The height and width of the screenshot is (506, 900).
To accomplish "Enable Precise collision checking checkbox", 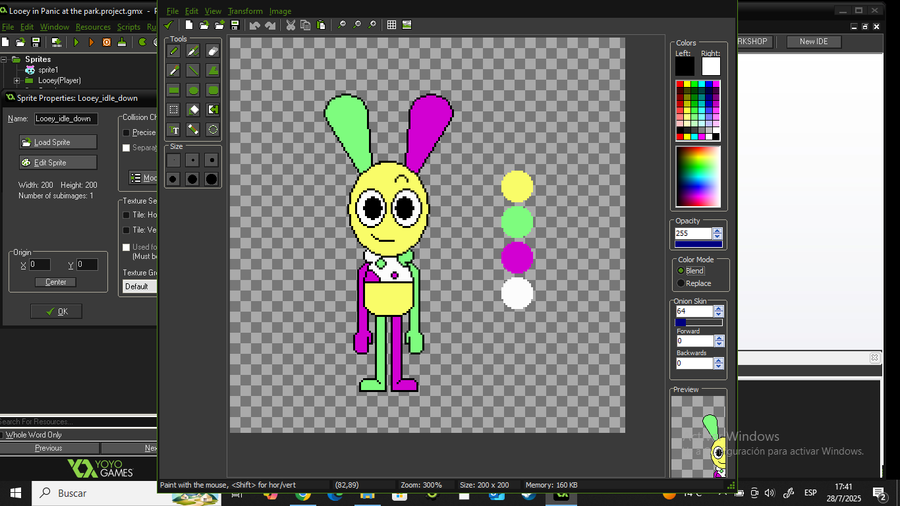I will (x=126, y=133).
